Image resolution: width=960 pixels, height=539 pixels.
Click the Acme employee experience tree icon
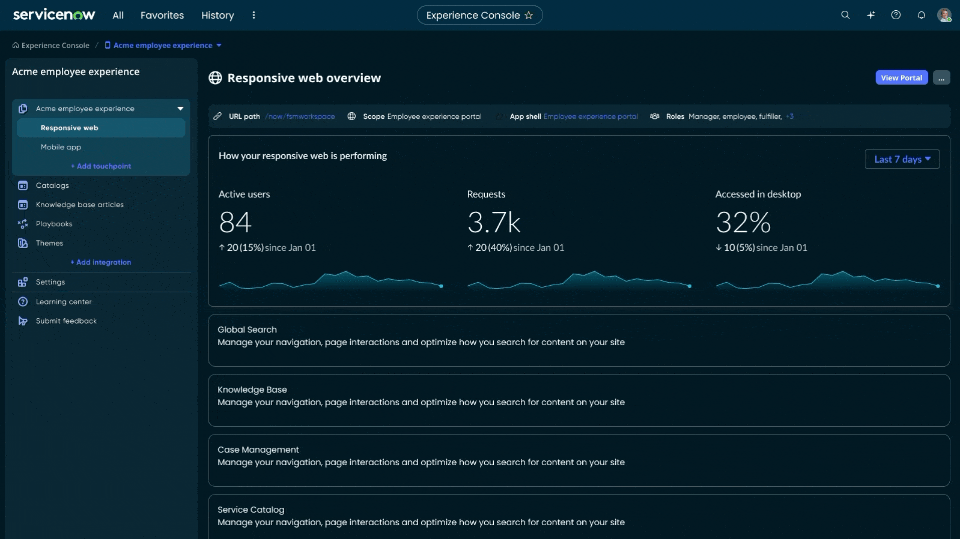[23, 108]
